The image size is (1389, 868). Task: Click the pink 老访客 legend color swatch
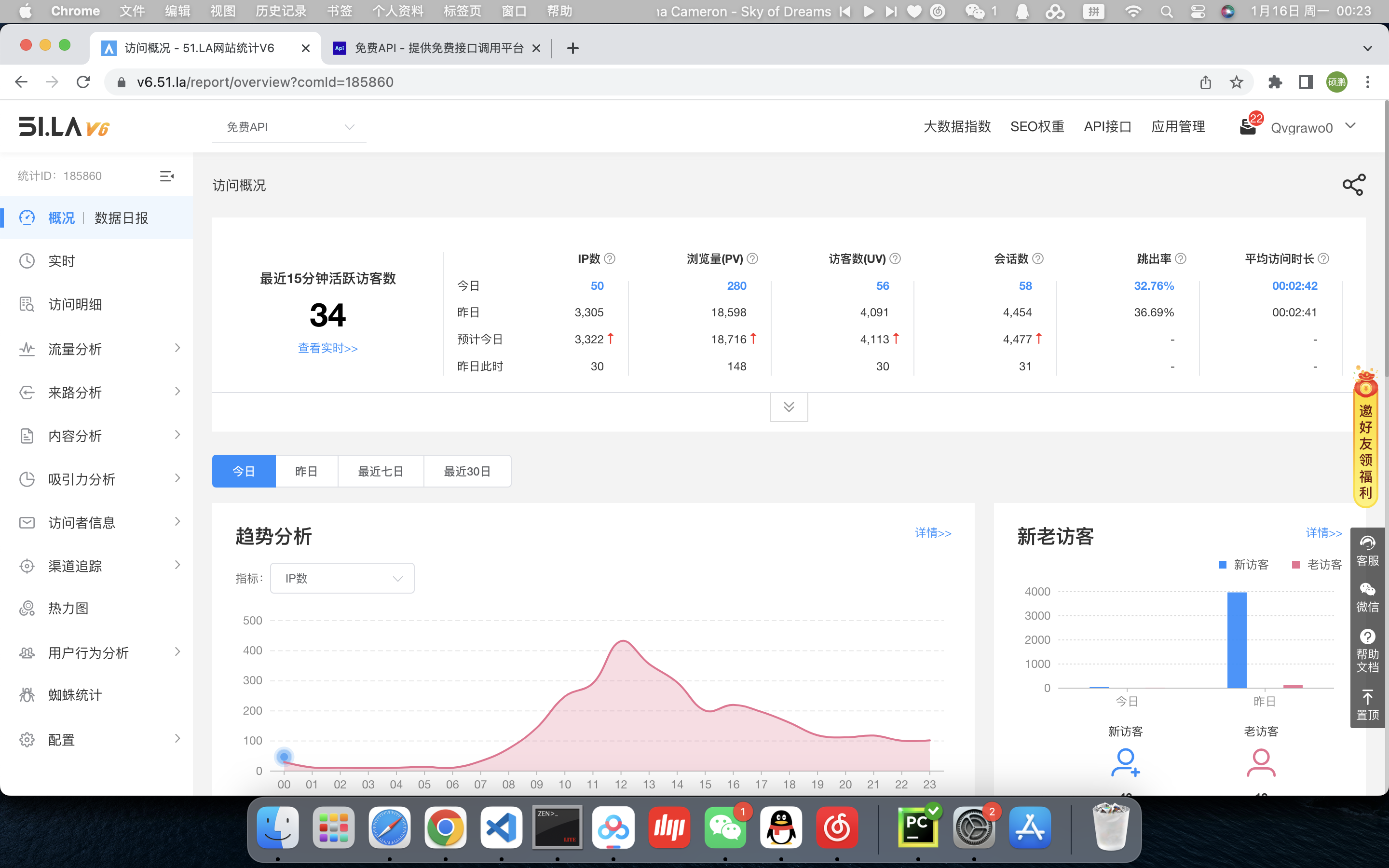[1296, 565]
